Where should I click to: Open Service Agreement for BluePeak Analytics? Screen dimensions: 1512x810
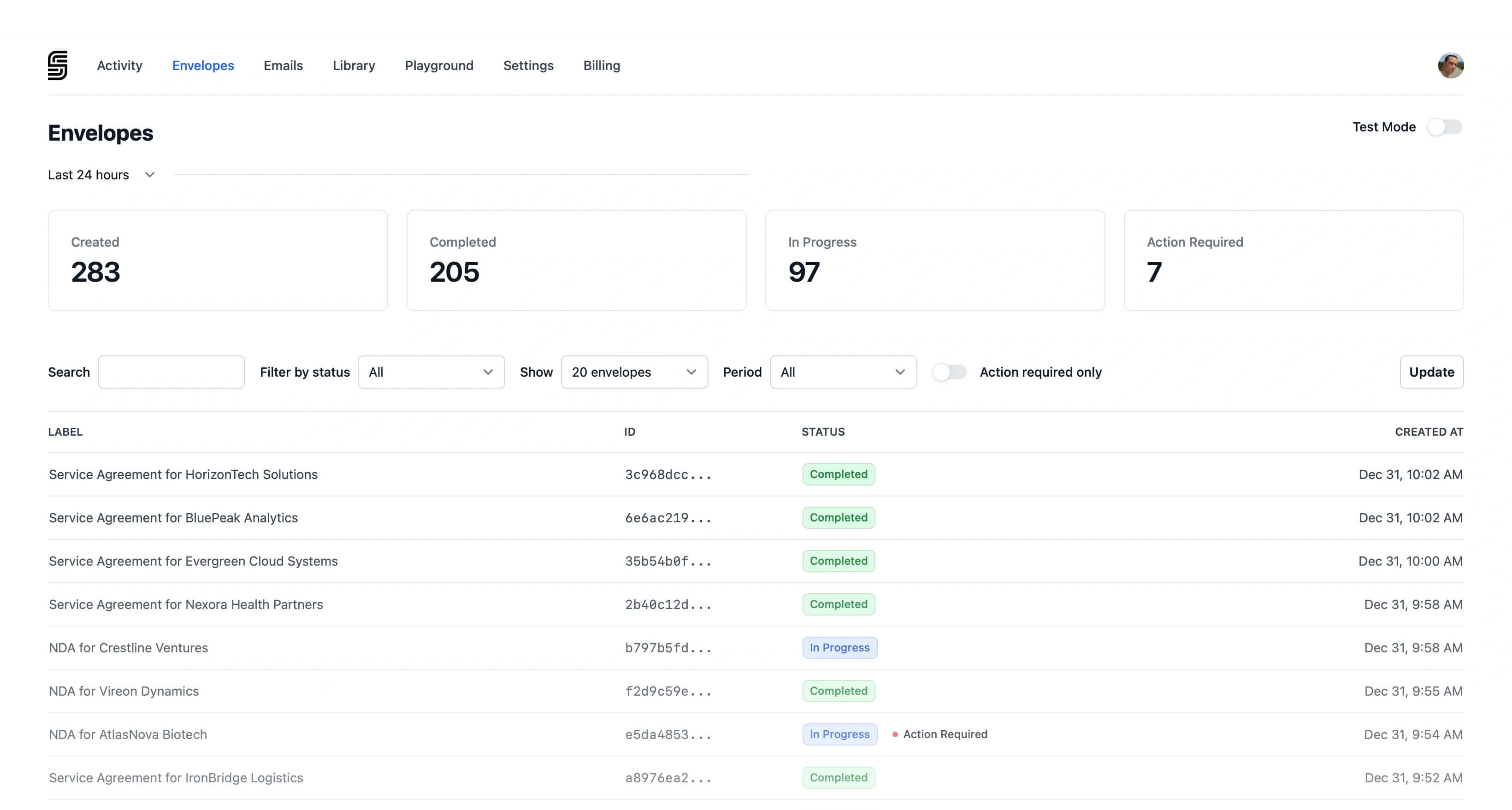(x=173, y=518)
